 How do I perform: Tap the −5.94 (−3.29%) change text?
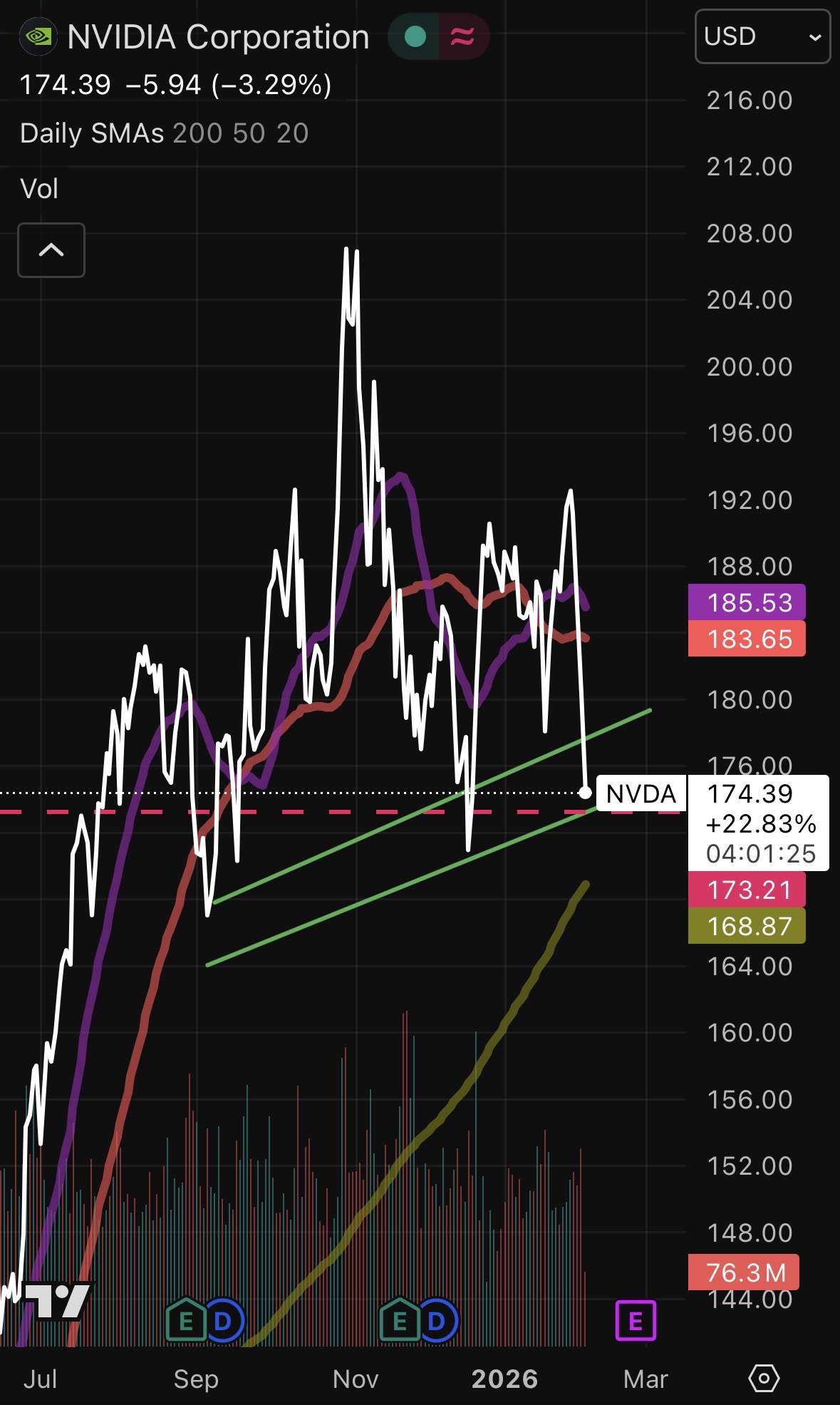tap(229, 85)
